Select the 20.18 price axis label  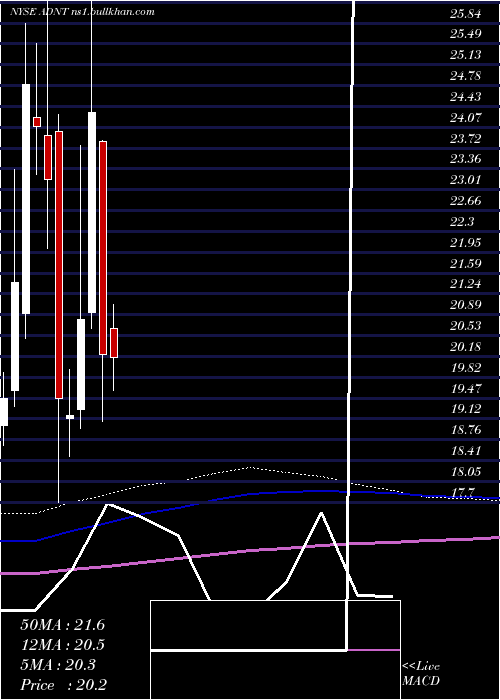click(465, 347)
